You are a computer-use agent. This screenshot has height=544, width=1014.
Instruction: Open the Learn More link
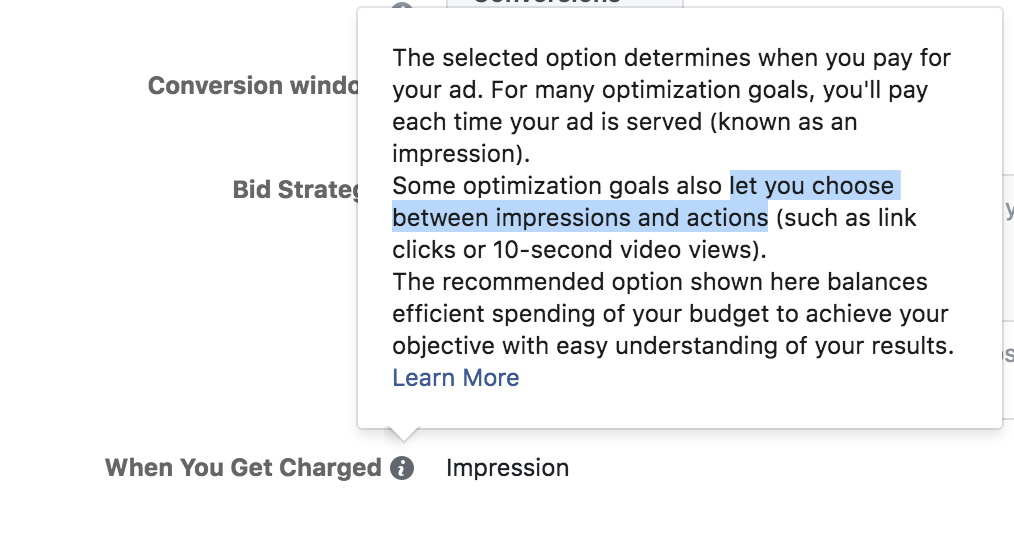[455, 378]
